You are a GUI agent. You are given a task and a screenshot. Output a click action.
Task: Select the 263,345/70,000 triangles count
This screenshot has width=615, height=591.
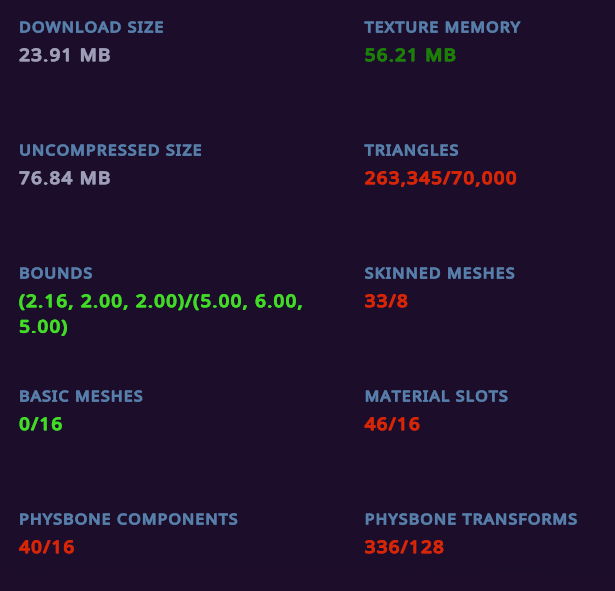tap(440, 178)
